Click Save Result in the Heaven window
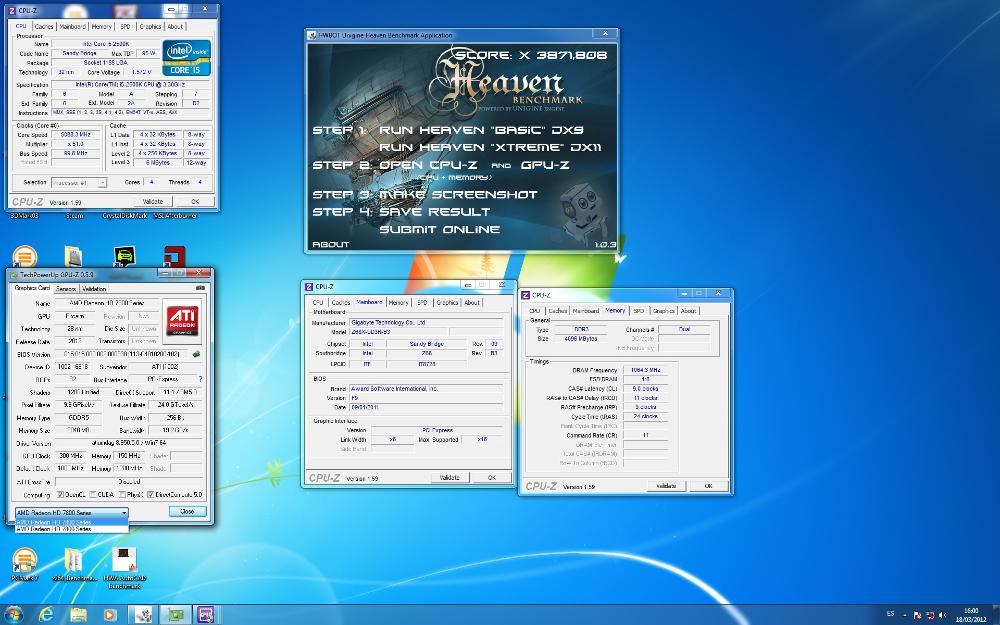The image size is (1000, 625). coord(435,212)
